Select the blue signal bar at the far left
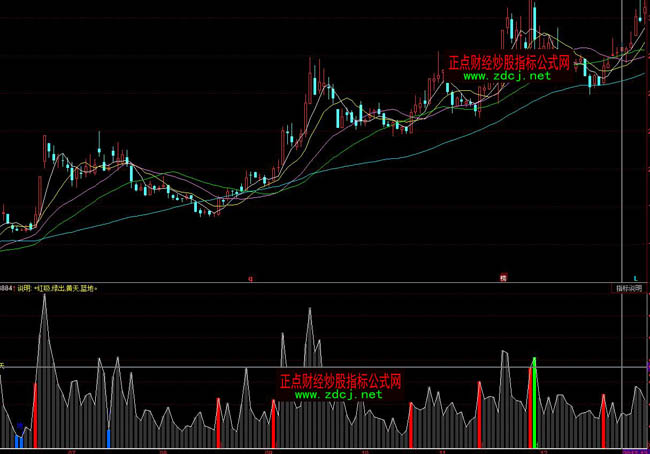This screenshot has height=454, width=650. coord(18,440)
